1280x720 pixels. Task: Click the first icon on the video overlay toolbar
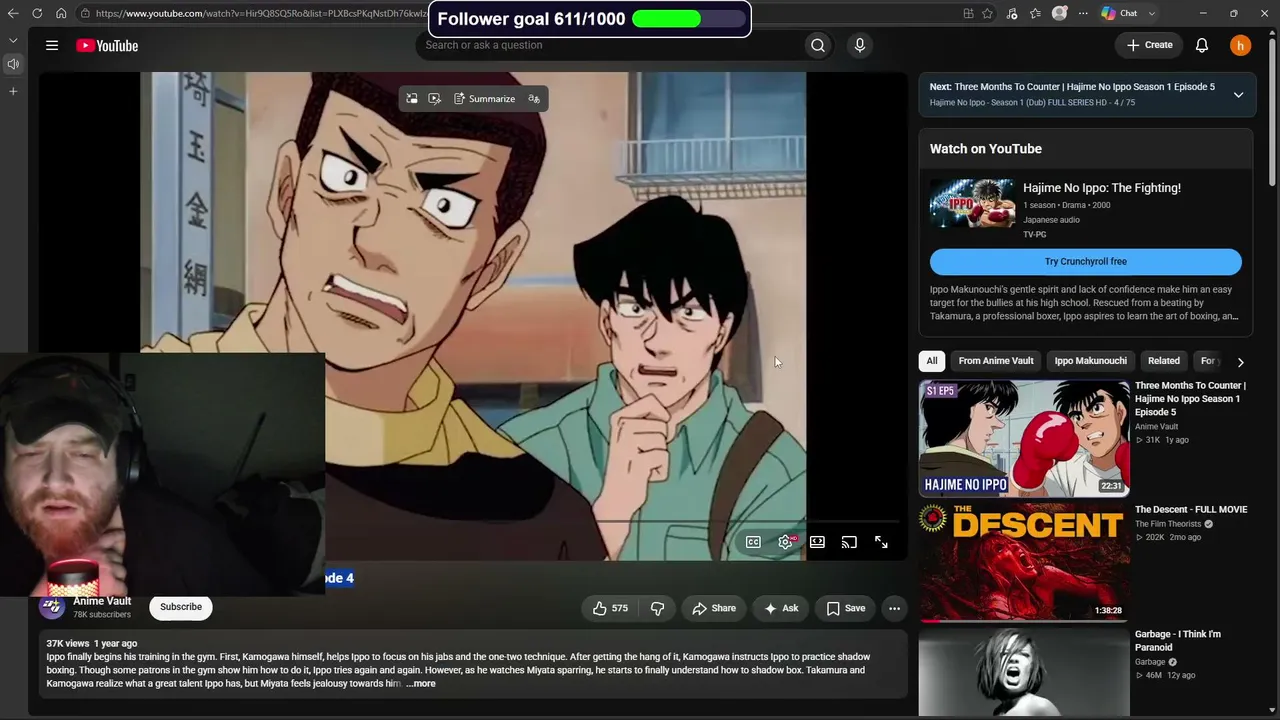click(x=411, y=99)
